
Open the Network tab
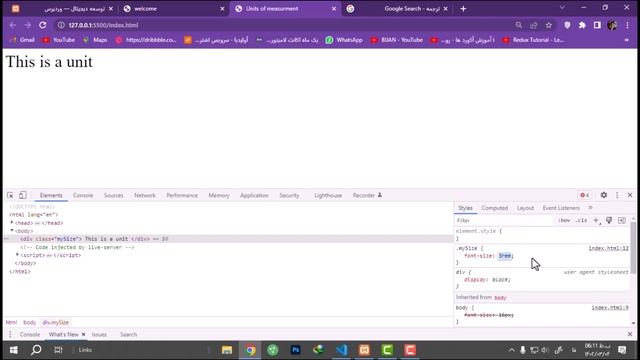[x=145, y=196]
